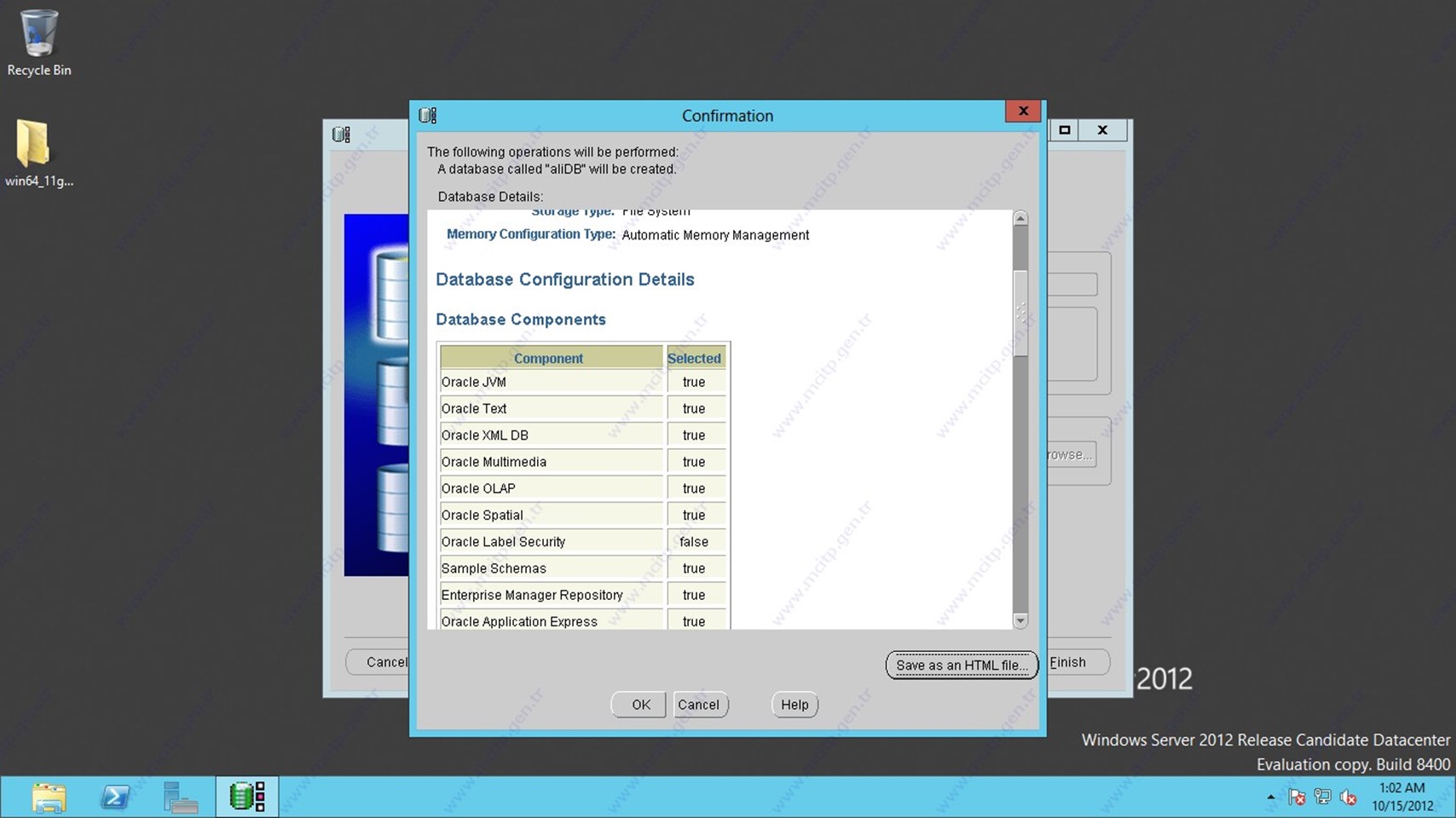Select the Oracle Spatial row
The height and width of the screenshot is (818, 1456).
point(583,515)
